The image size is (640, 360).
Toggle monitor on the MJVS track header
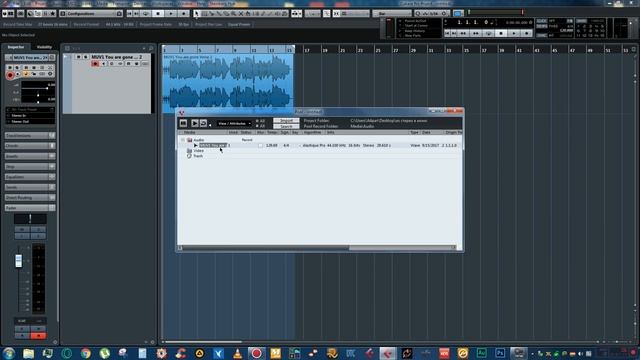(104, 64)
